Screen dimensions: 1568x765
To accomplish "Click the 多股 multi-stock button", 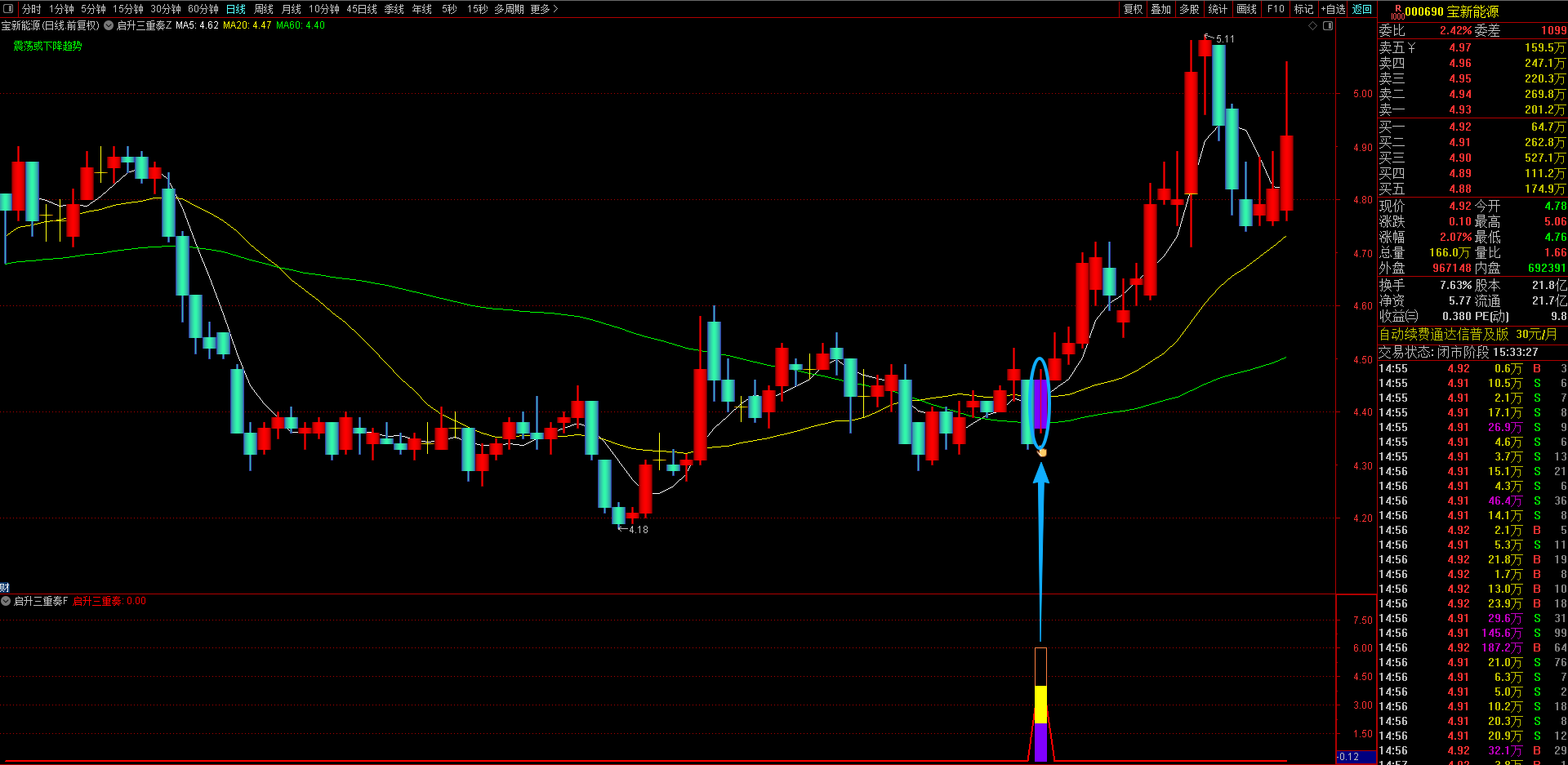I will pyautogui.click(x=1189, y=9).
